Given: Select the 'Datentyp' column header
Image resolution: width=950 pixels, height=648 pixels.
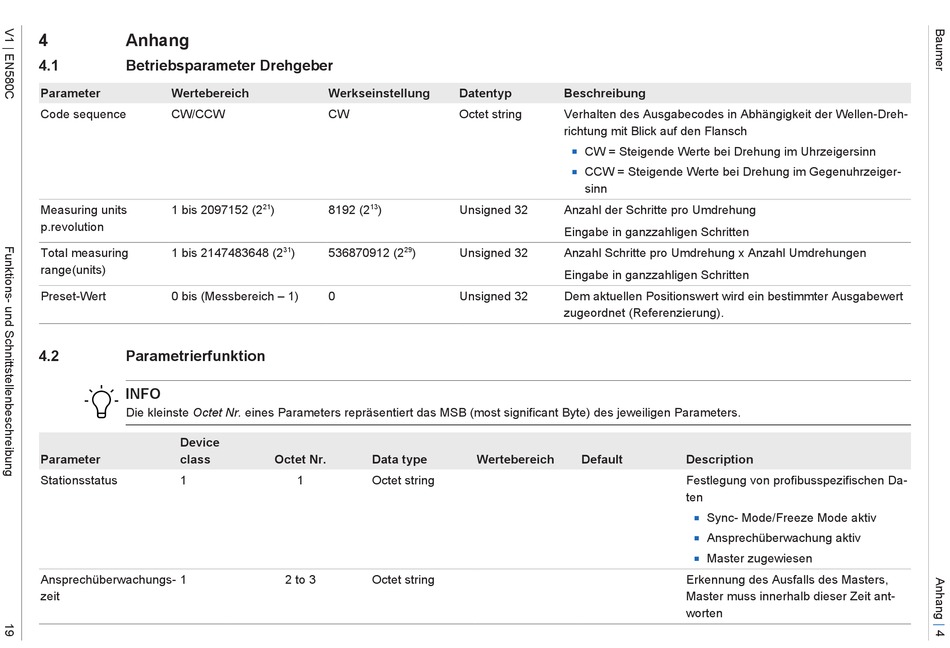Looking at the screenshot, I should pos(485,93).
